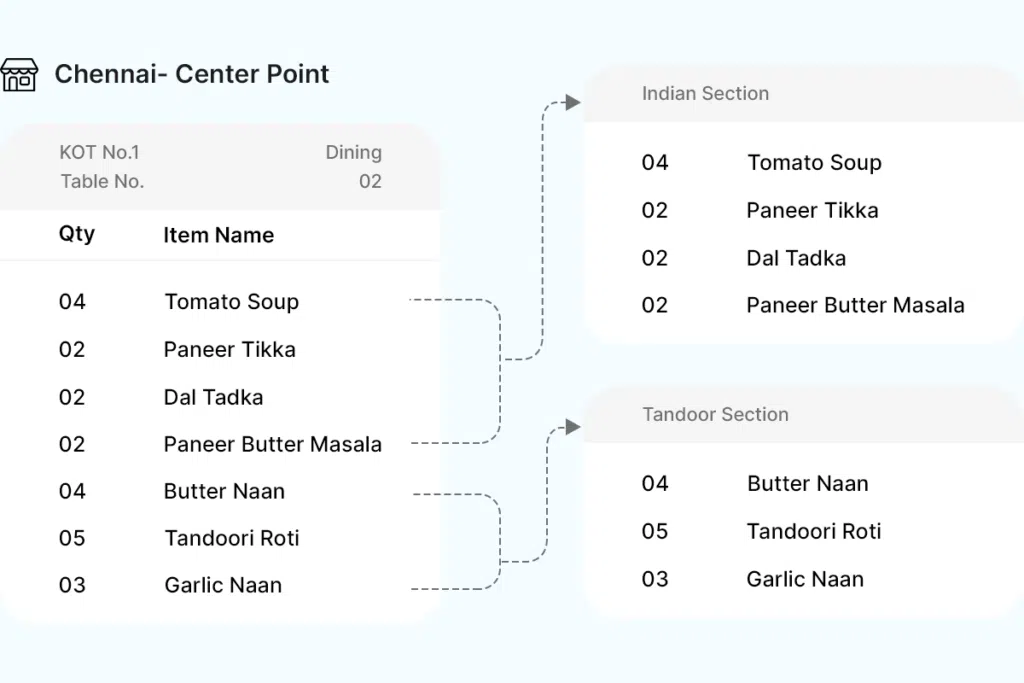This screenshot has width=1024, height=683.
Task: Select Garlic Naan in the KOT list
Action: [222, 586]
